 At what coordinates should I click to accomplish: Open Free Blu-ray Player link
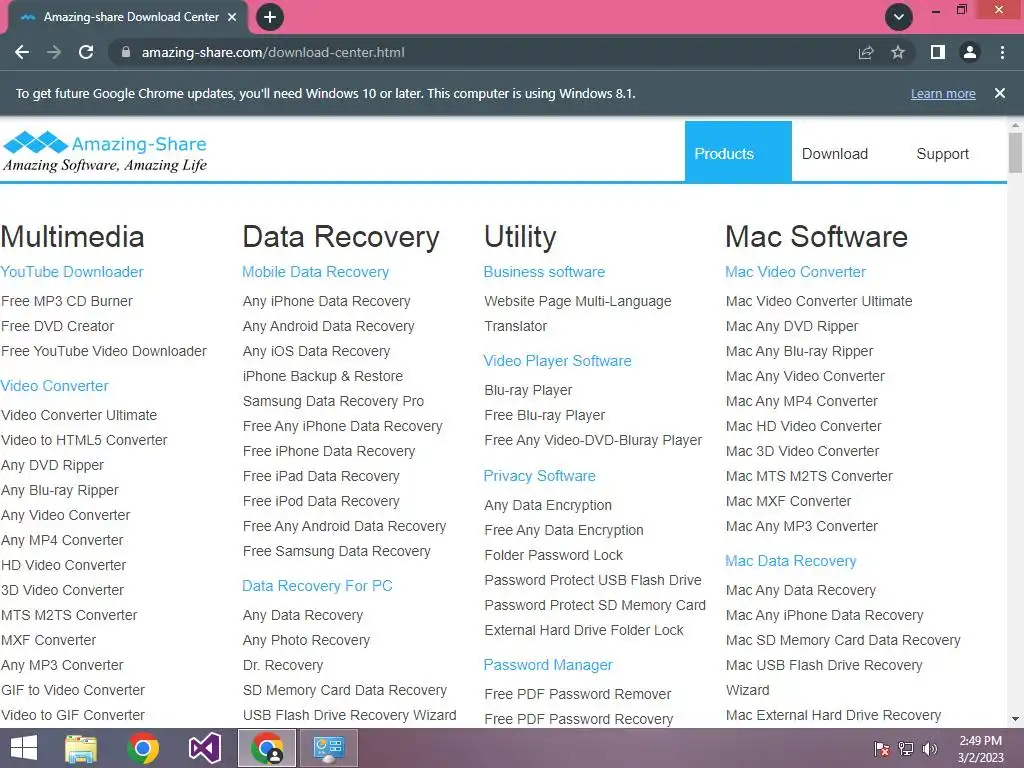click(545, 415)
